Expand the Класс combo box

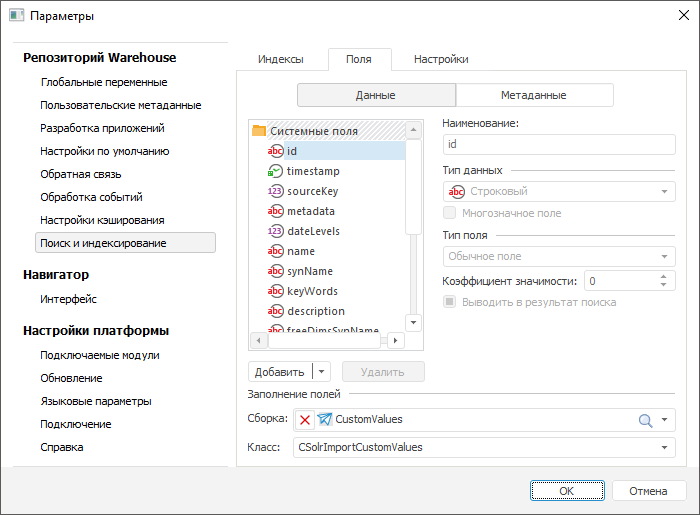click(x=667, y=447)
